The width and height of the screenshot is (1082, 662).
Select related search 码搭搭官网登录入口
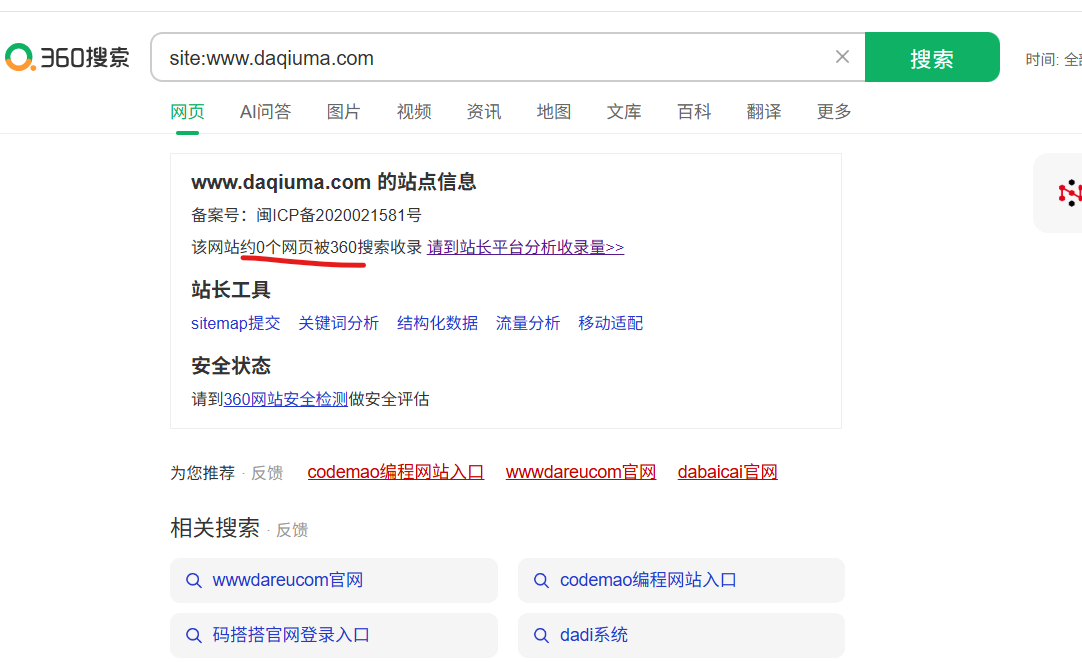(x=334, y=635)
